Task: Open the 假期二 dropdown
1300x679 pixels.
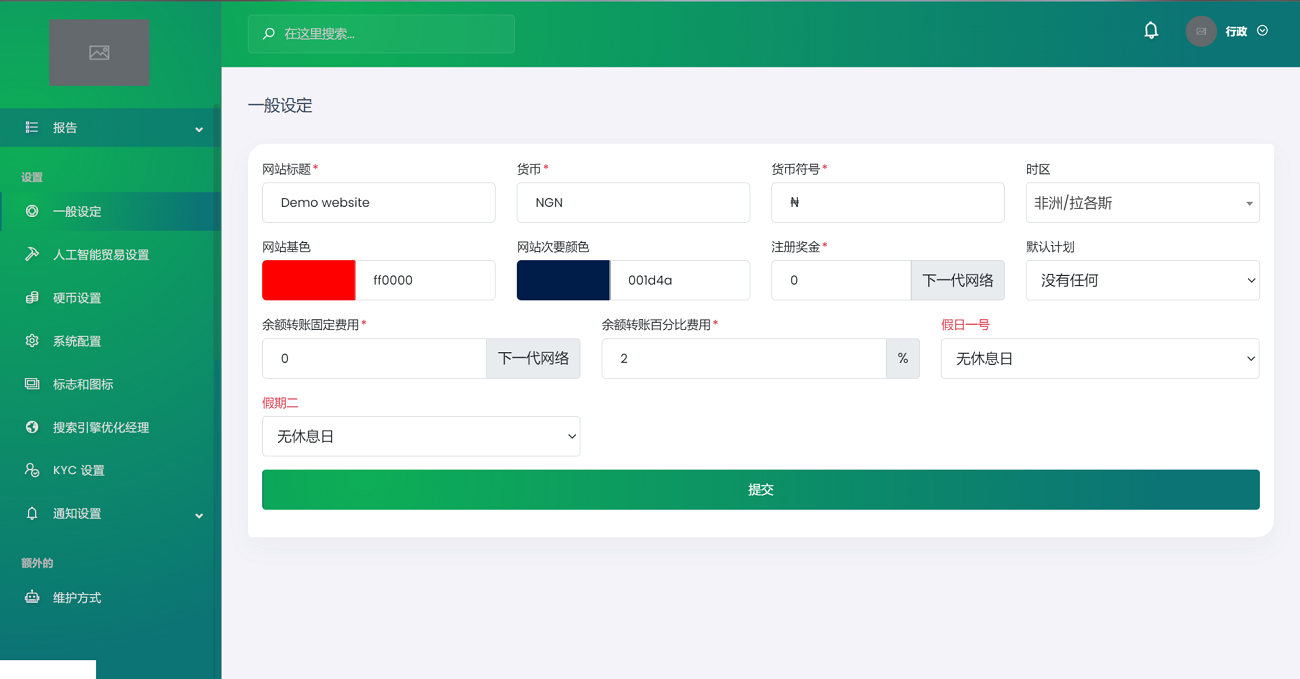Action: (x=420, y=437)
